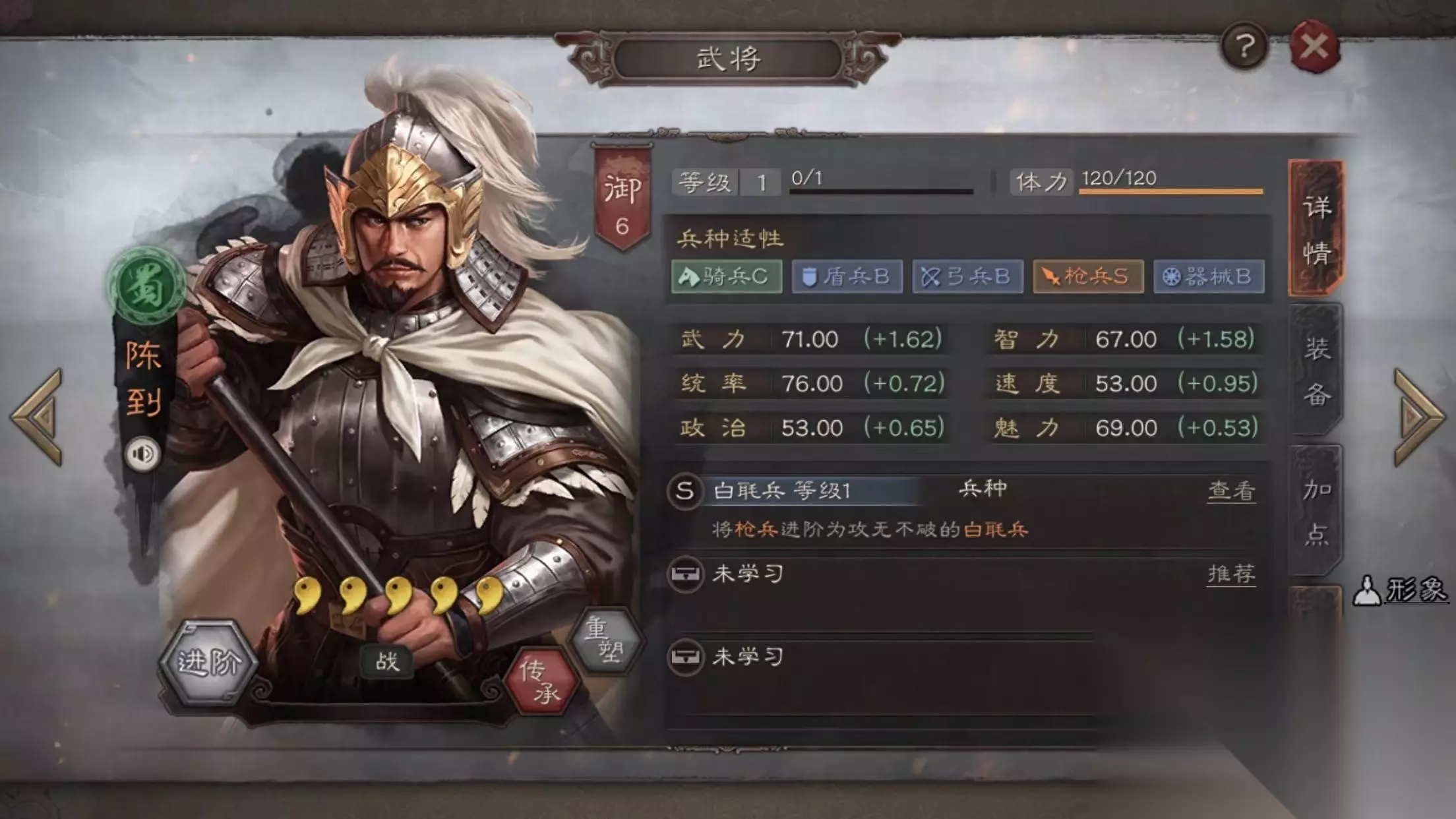Tap the 进阶 hexagon button

209,662
